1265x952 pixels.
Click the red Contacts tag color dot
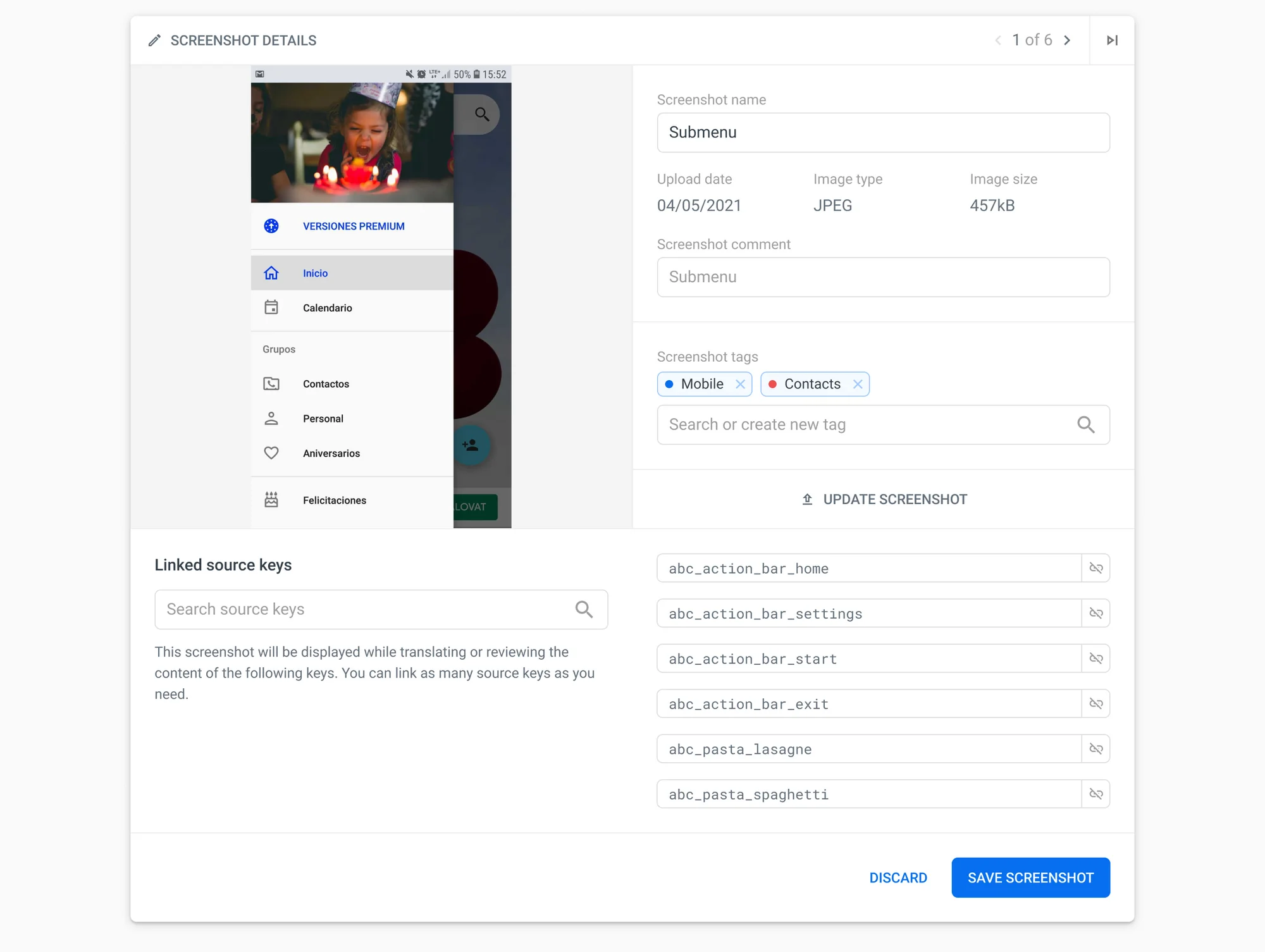point(772,384)
